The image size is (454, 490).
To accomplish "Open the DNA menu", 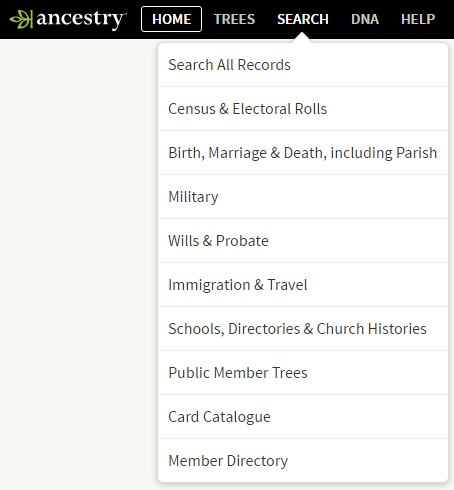I will [365, 19].
